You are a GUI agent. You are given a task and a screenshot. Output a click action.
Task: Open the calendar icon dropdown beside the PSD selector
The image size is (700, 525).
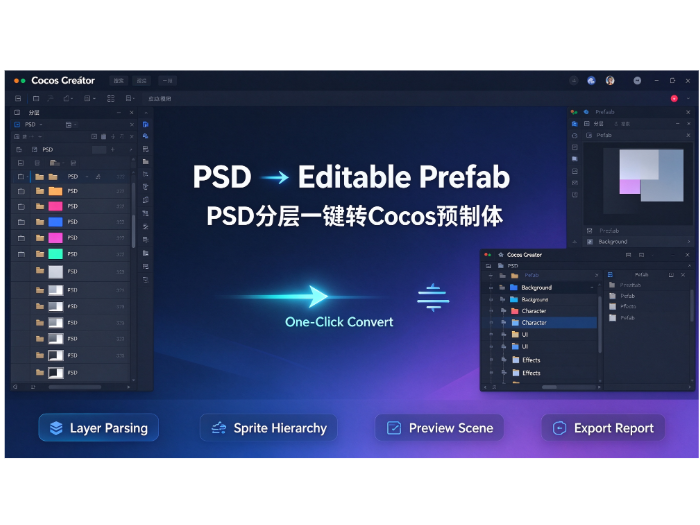[71, 125]
